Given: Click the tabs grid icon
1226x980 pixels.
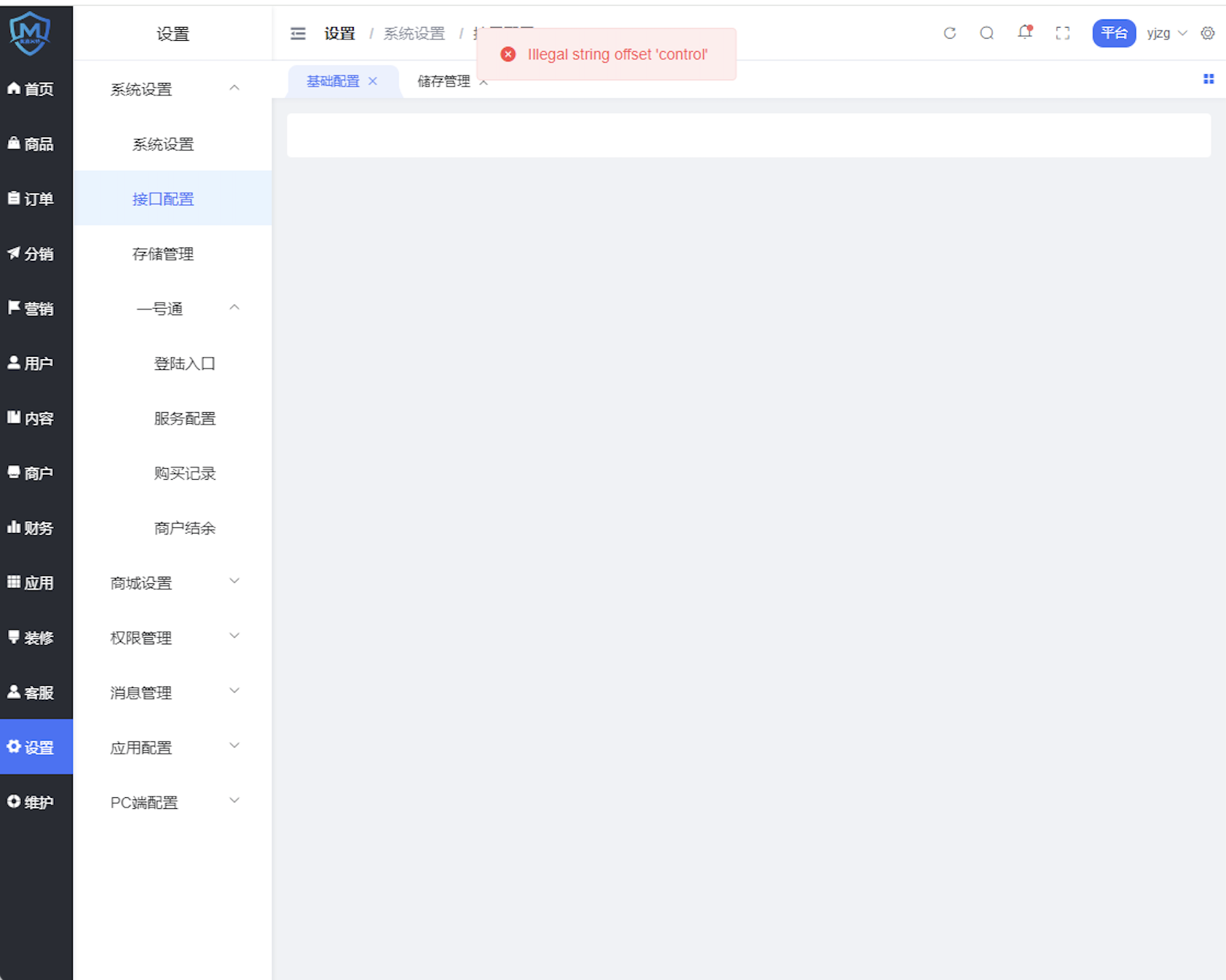Looking at the screenshot, I should tap(1209, 79).
